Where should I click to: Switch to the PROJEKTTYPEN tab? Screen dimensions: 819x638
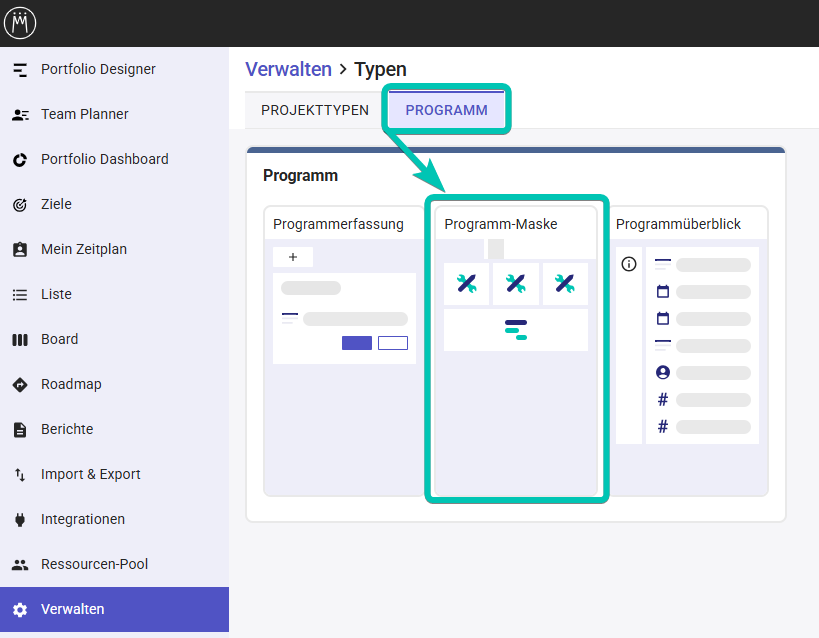coord(315,110)
